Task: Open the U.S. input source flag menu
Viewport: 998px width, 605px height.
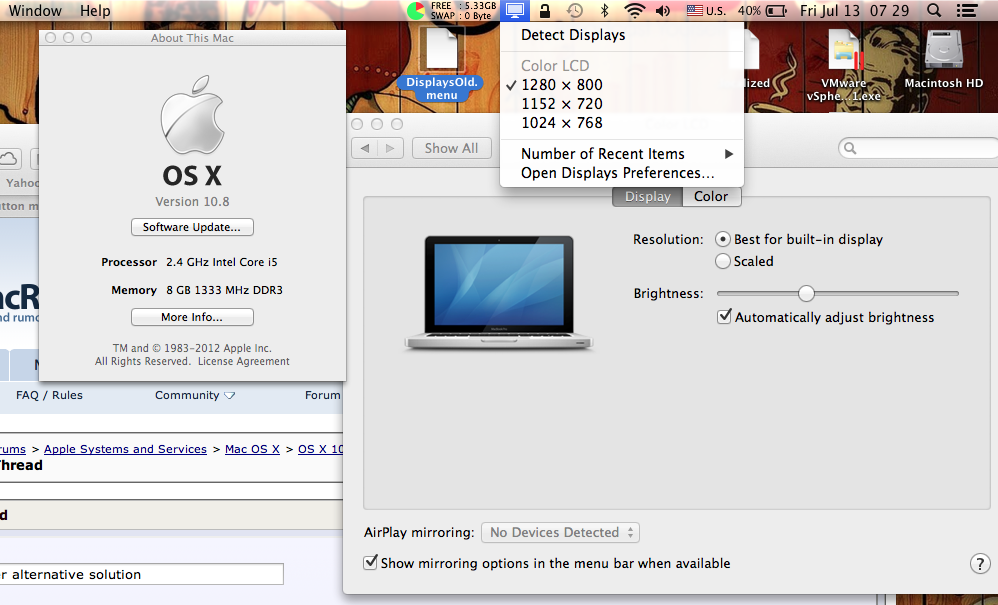Action: pyautogui.click(x=706, y=11)
